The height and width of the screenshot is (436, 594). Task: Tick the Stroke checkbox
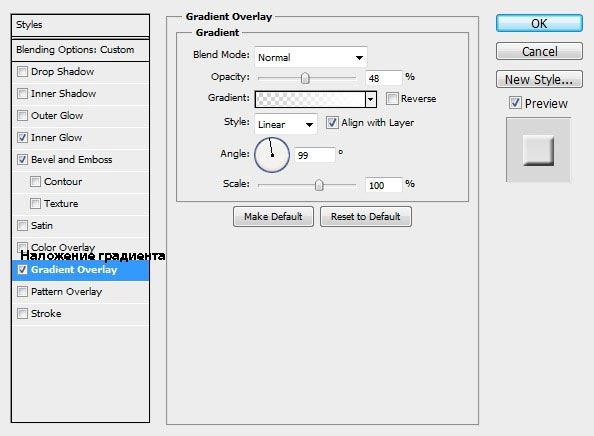pyautogui.click(x=22, y=313)
